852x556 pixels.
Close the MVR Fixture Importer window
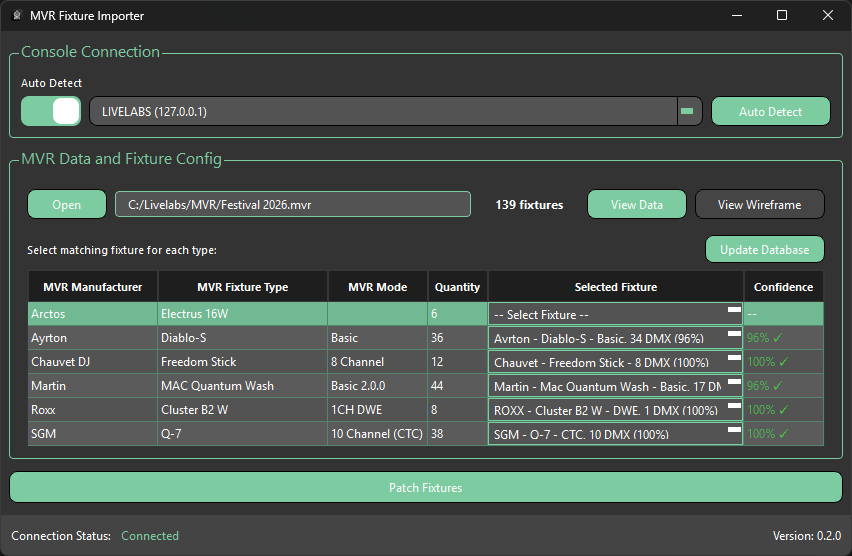coord(828,15)
